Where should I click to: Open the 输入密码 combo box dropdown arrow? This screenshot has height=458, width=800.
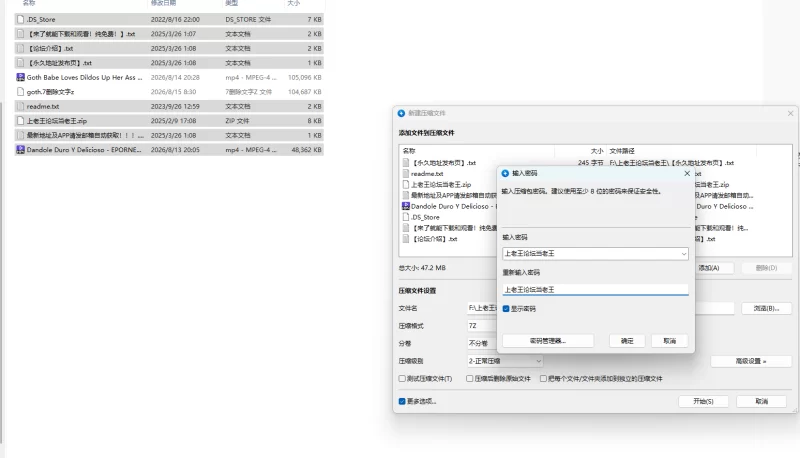point(684,253)
